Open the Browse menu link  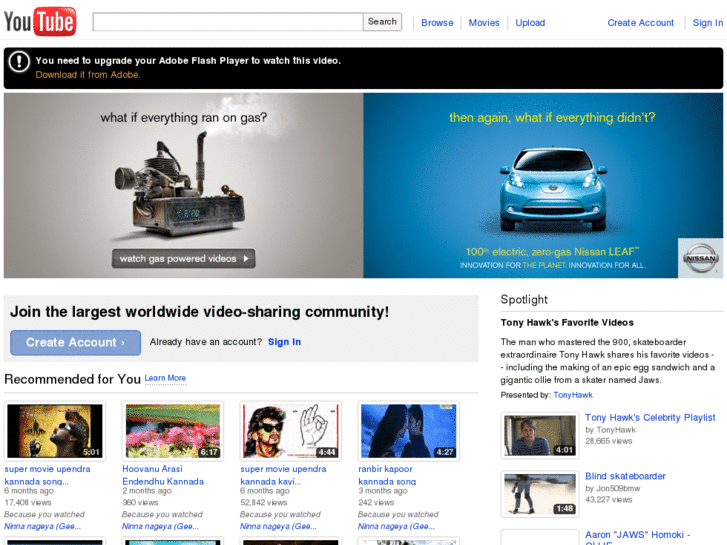[437, 23]
